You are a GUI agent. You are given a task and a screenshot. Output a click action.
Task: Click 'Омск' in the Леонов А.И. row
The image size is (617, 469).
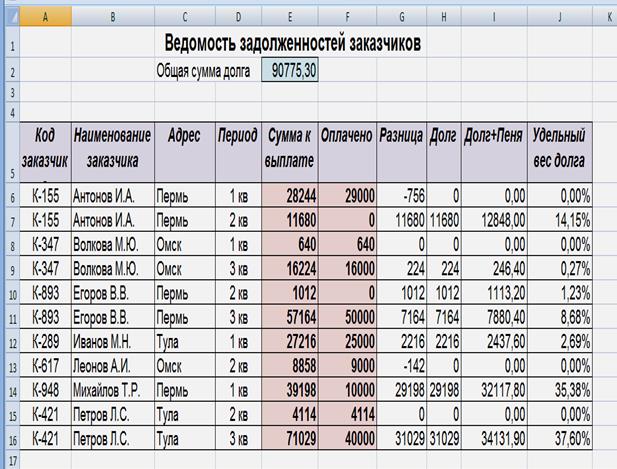pyautogui.click(x=185, y=366)
